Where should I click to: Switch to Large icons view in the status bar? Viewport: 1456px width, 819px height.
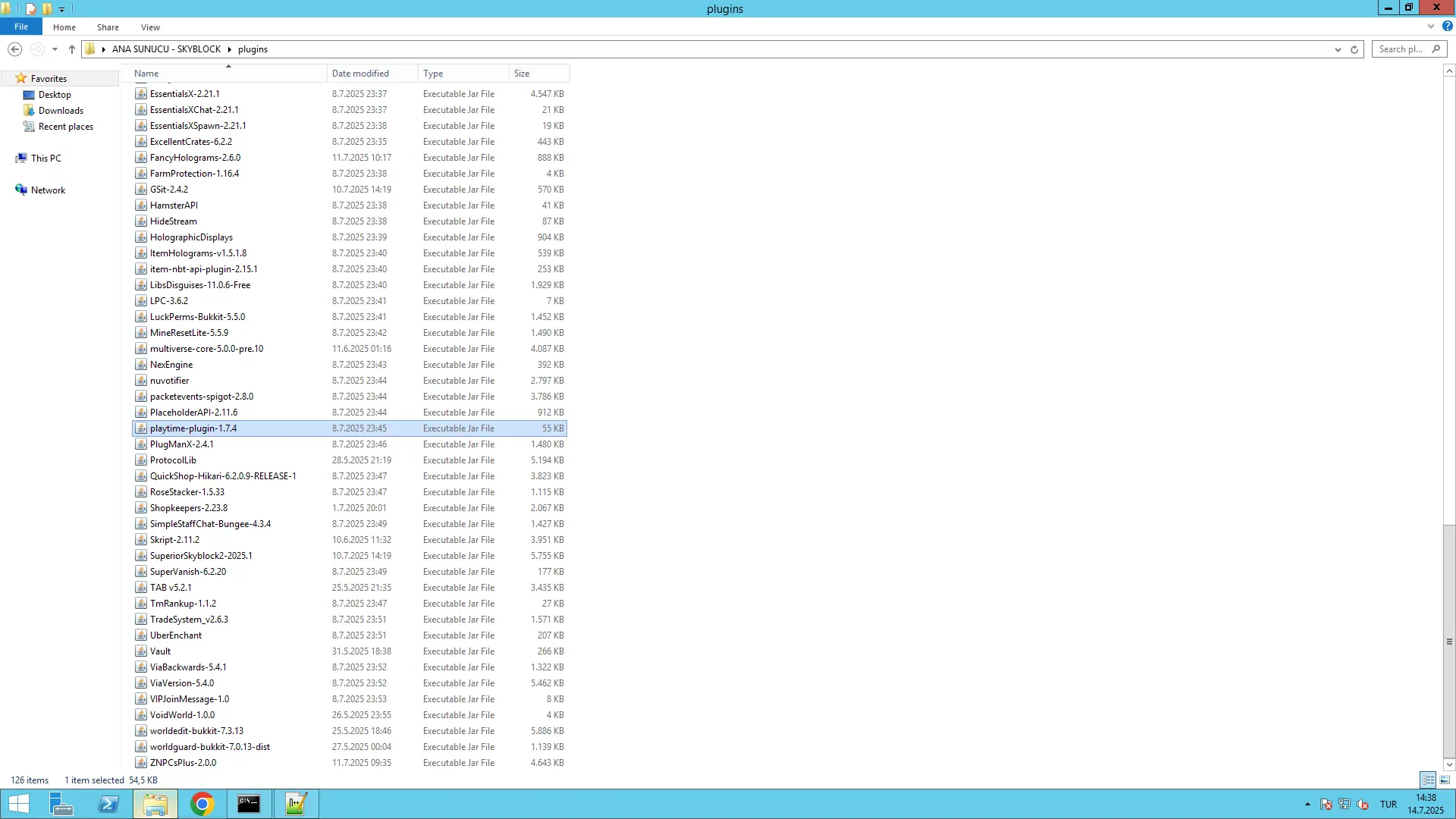point(1445,780)
